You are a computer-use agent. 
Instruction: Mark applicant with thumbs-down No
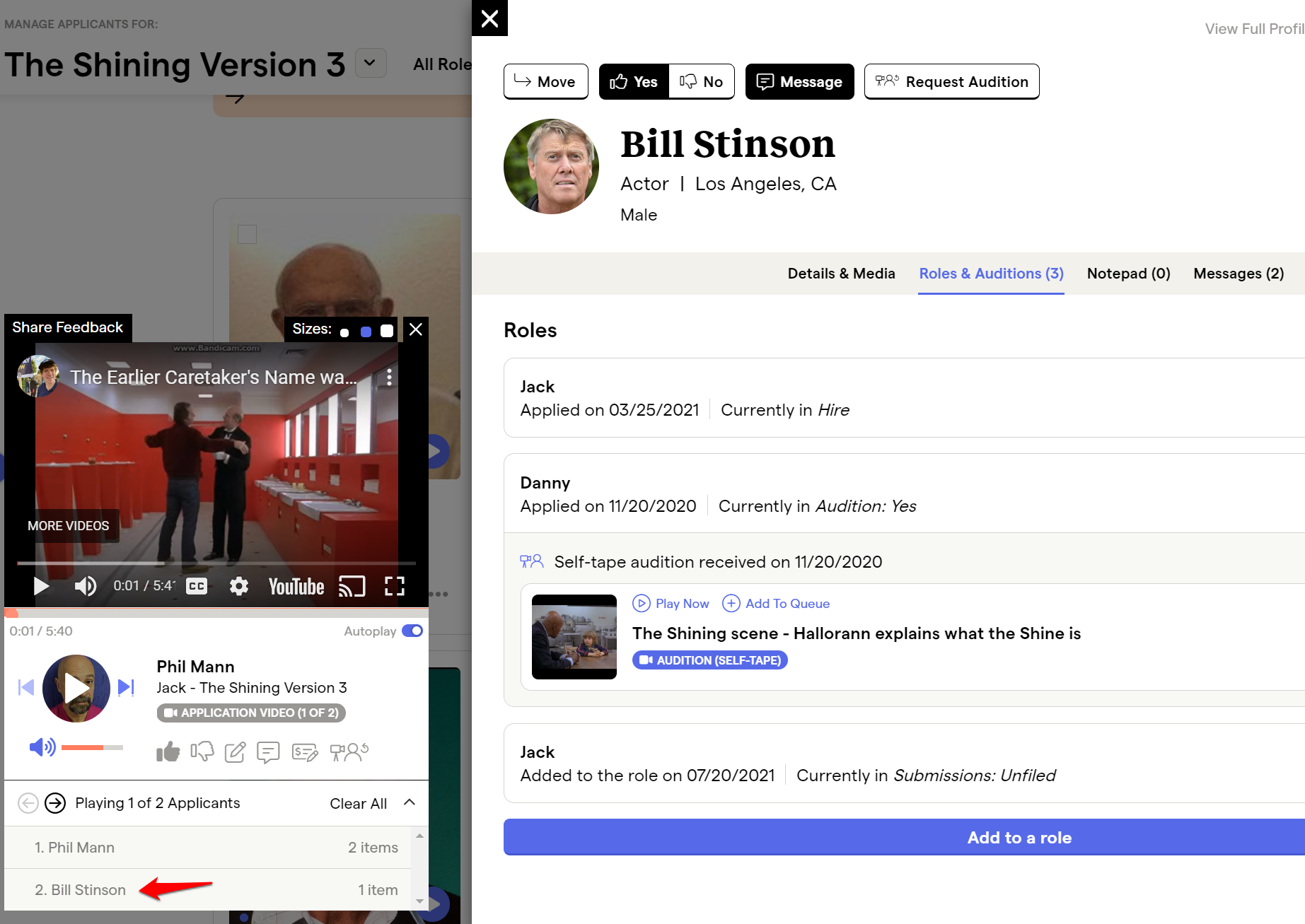701,82
